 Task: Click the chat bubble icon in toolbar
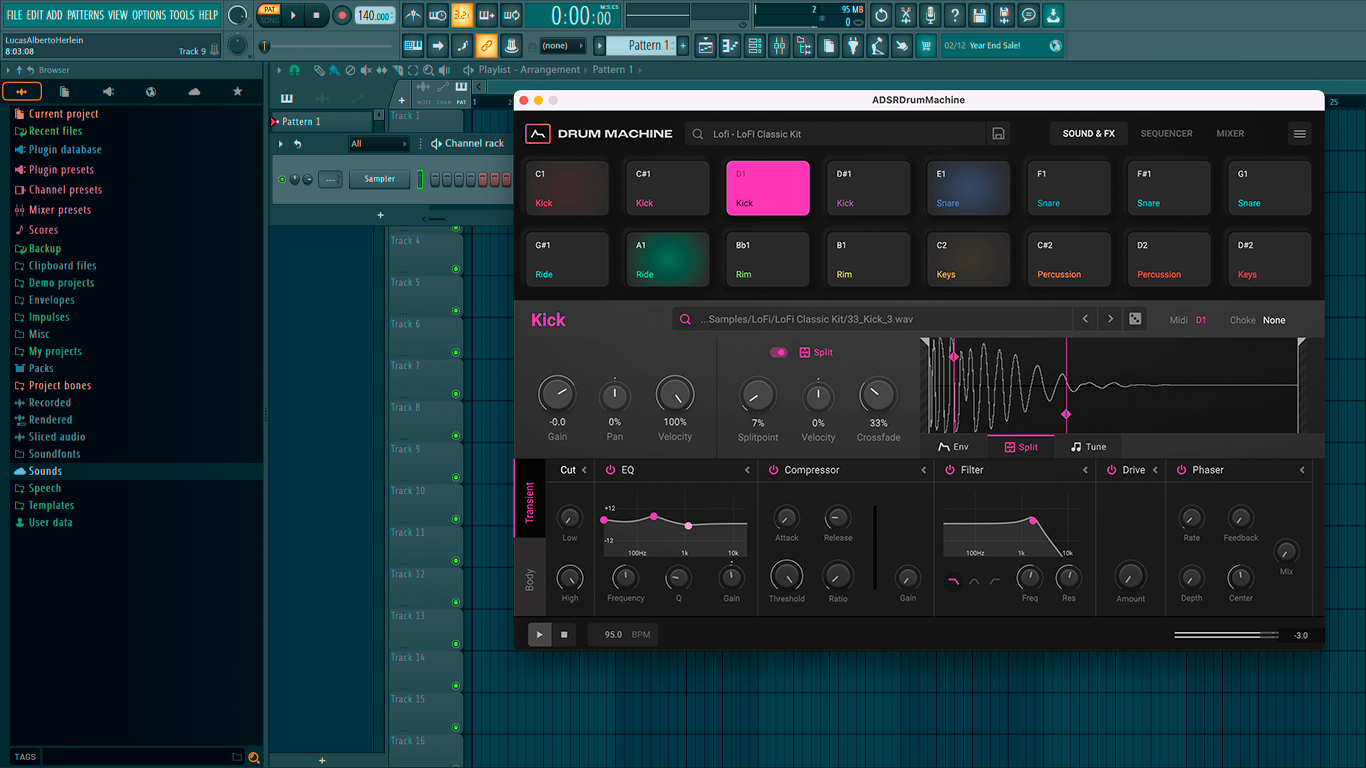click(1029, 15)
